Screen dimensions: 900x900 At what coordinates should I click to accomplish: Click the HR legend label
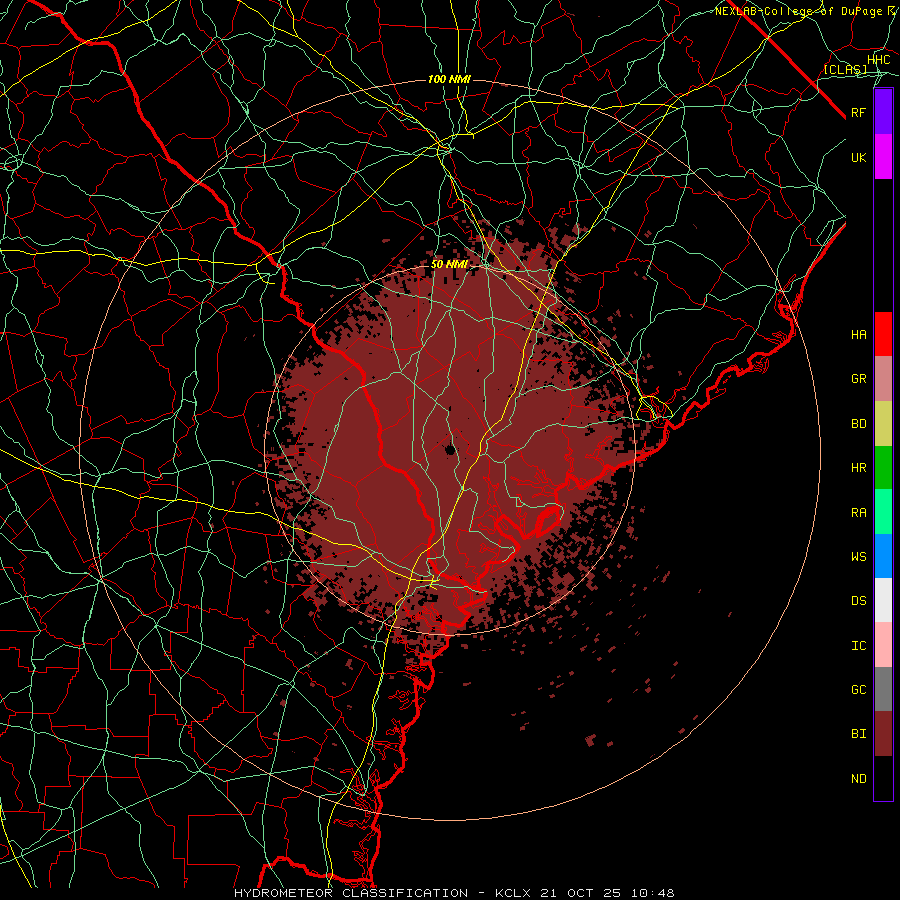[858, 468]
